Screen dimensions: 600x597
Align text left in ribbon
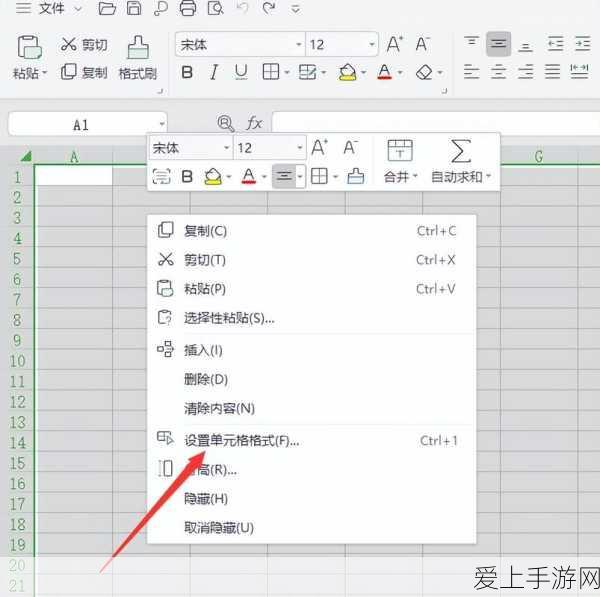click(x=471, y=72)
